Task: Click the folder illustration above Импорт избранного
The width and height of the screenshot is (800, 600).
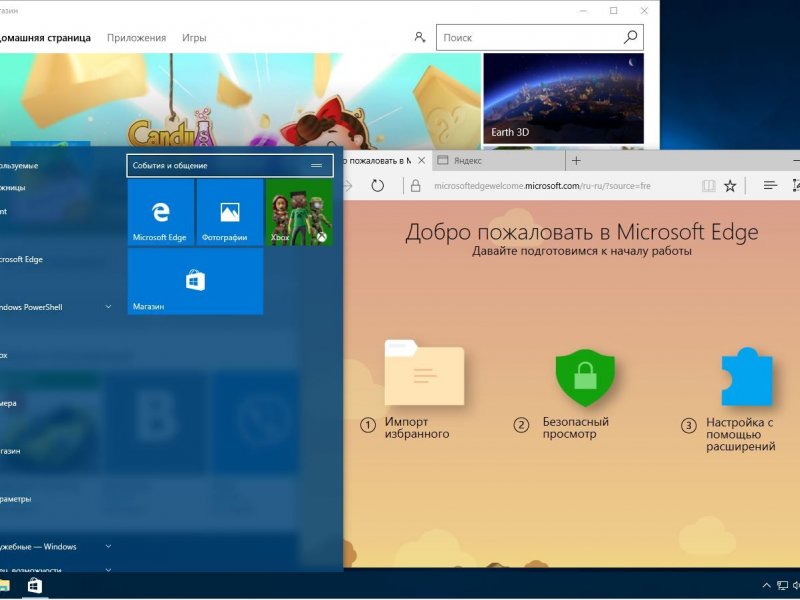Action: (424, 372)
